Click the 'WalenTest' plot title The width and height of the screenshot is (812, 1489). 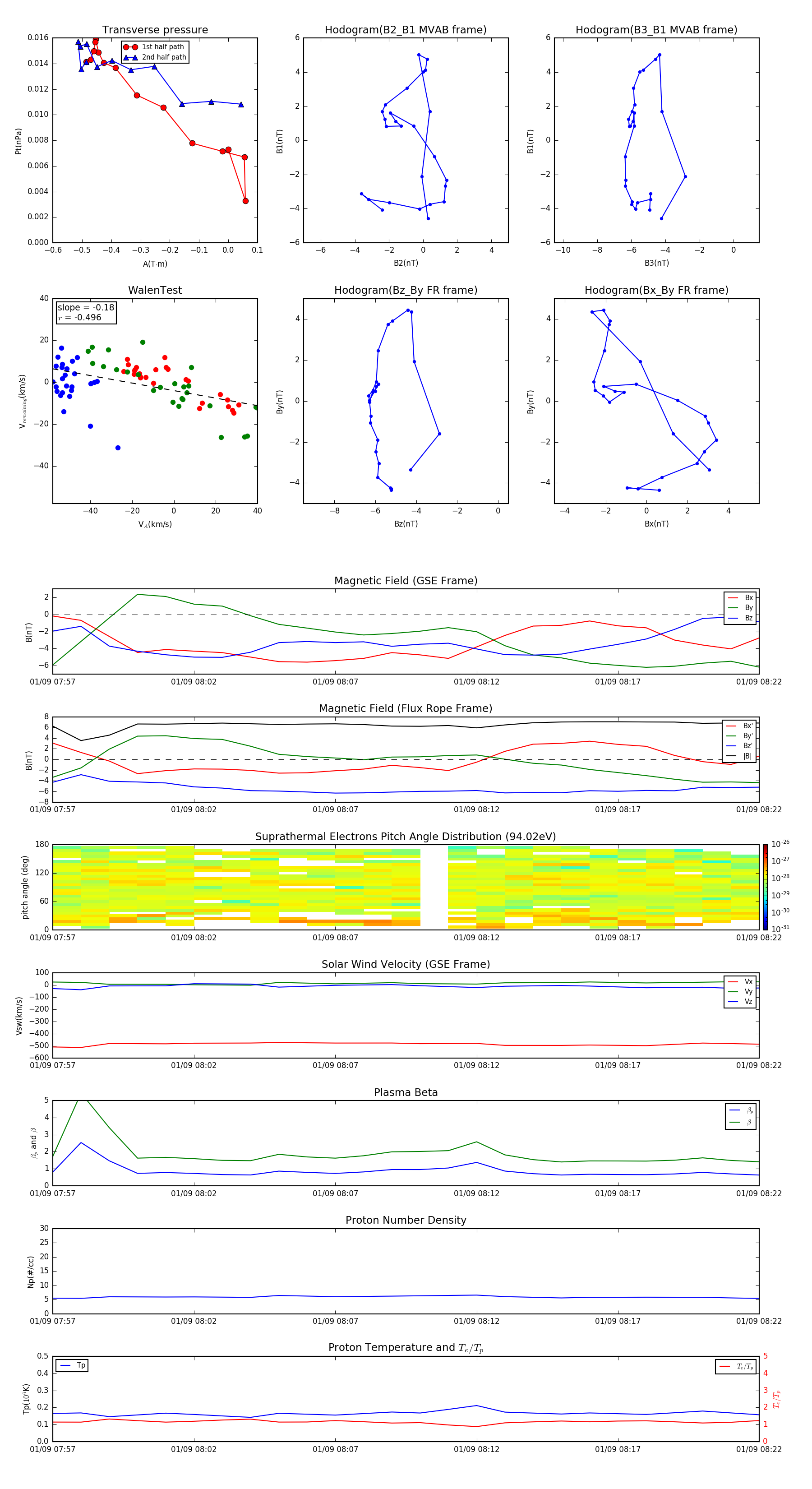[x=155, y=290]
